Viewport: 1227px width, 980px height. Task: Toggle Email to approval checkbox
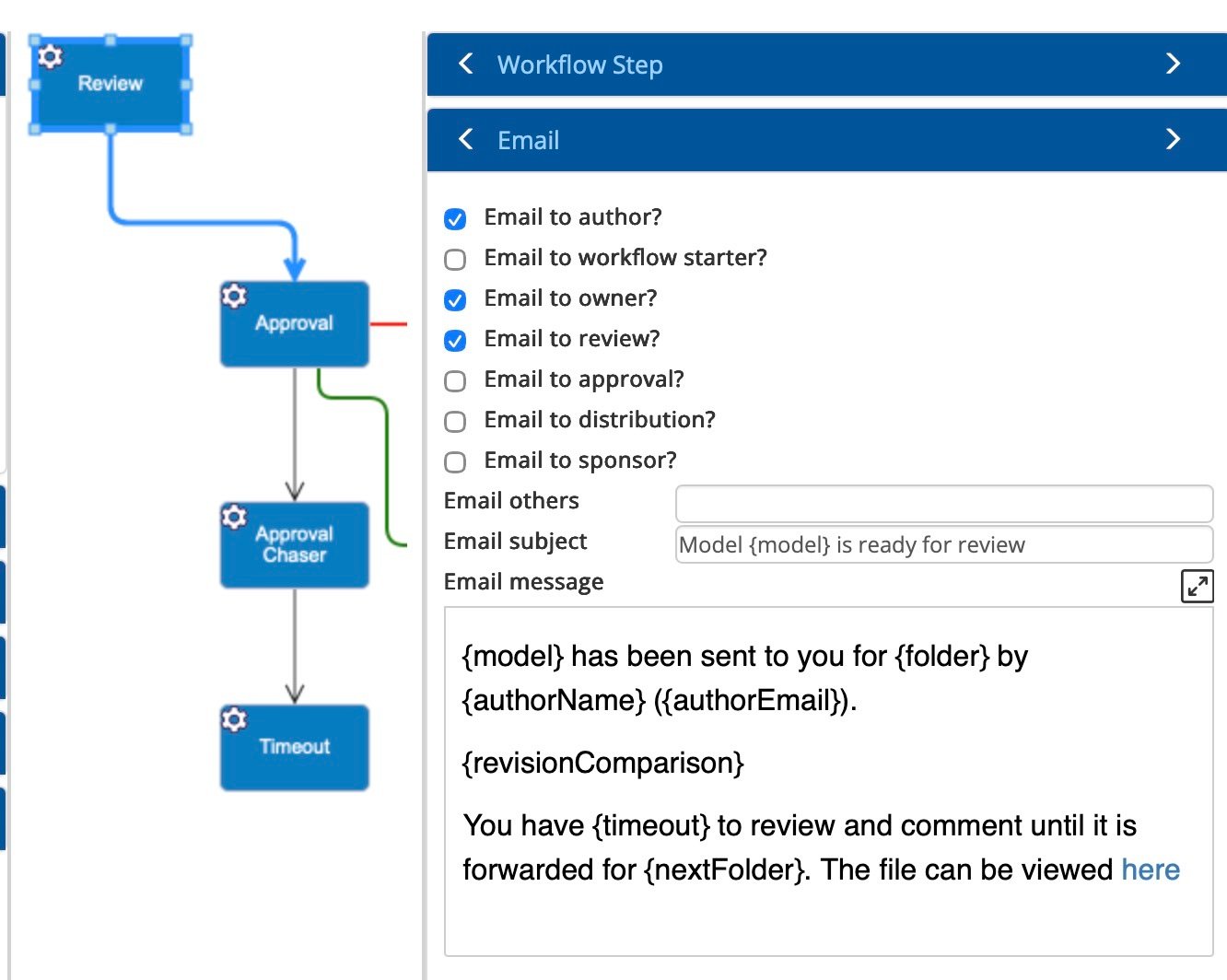pos(455,380)
